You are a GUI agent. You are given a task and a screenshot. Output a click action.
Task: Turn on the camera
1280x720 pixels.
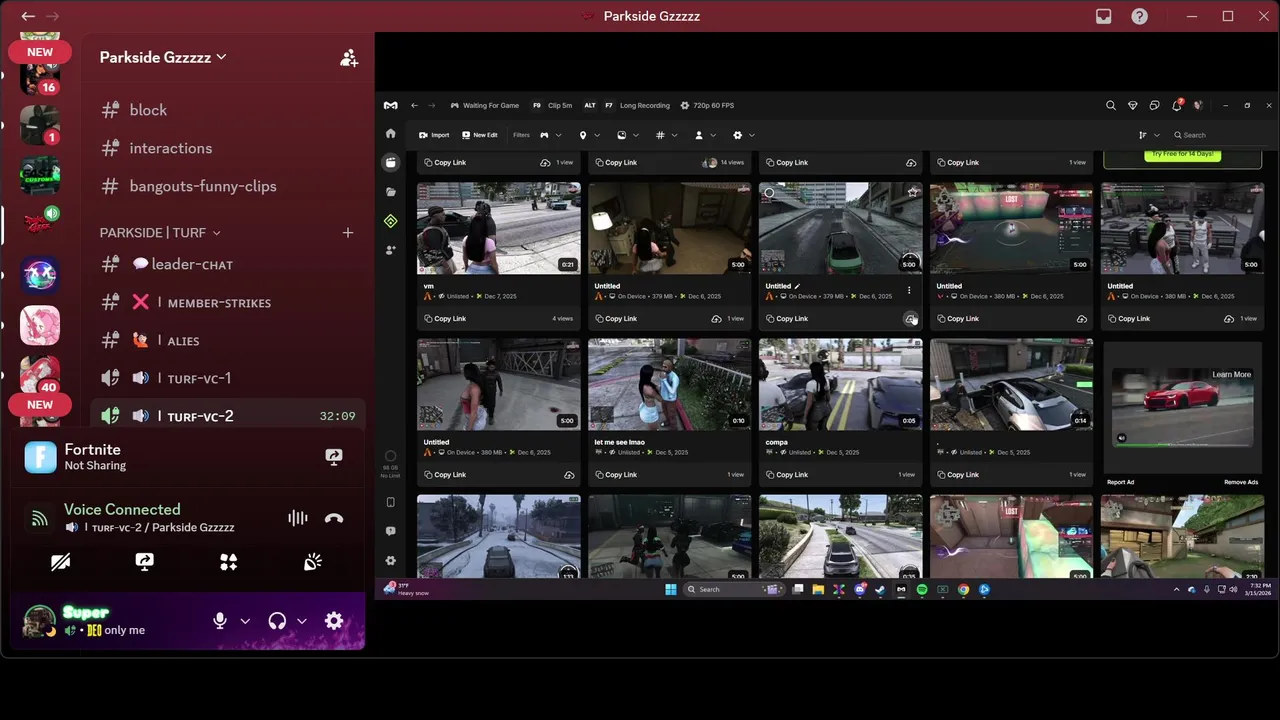click(x=60, y=562)
